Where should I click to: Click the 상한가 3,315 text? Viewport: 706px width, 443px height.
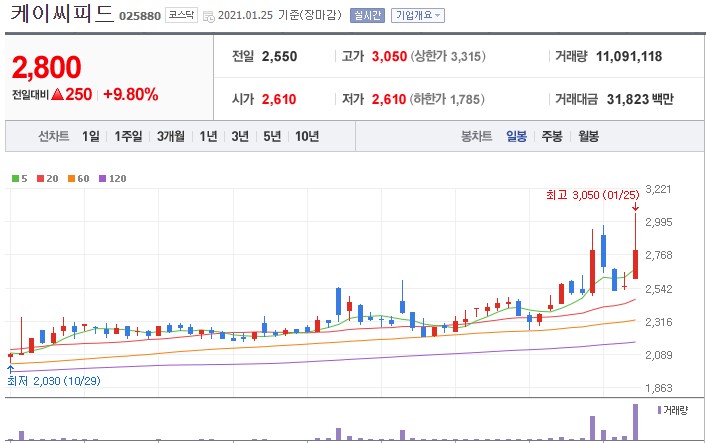448,57
